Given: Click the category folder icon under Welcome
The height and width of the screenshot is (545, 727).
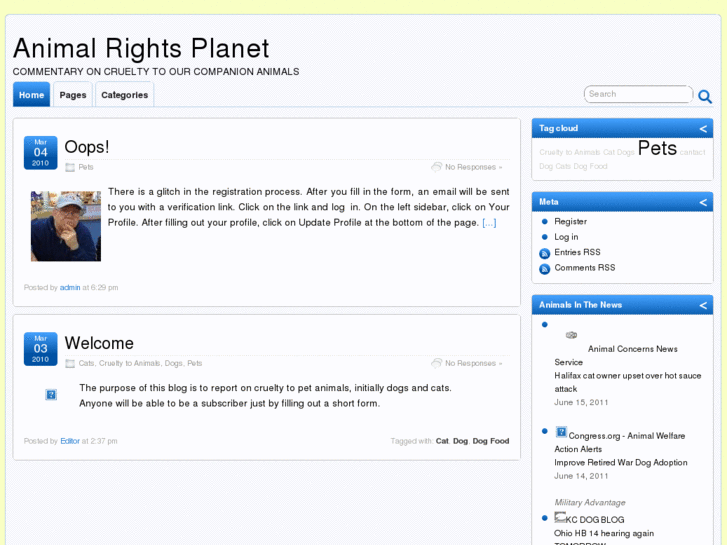Looking at the screenshot, I should pos(70,363).
